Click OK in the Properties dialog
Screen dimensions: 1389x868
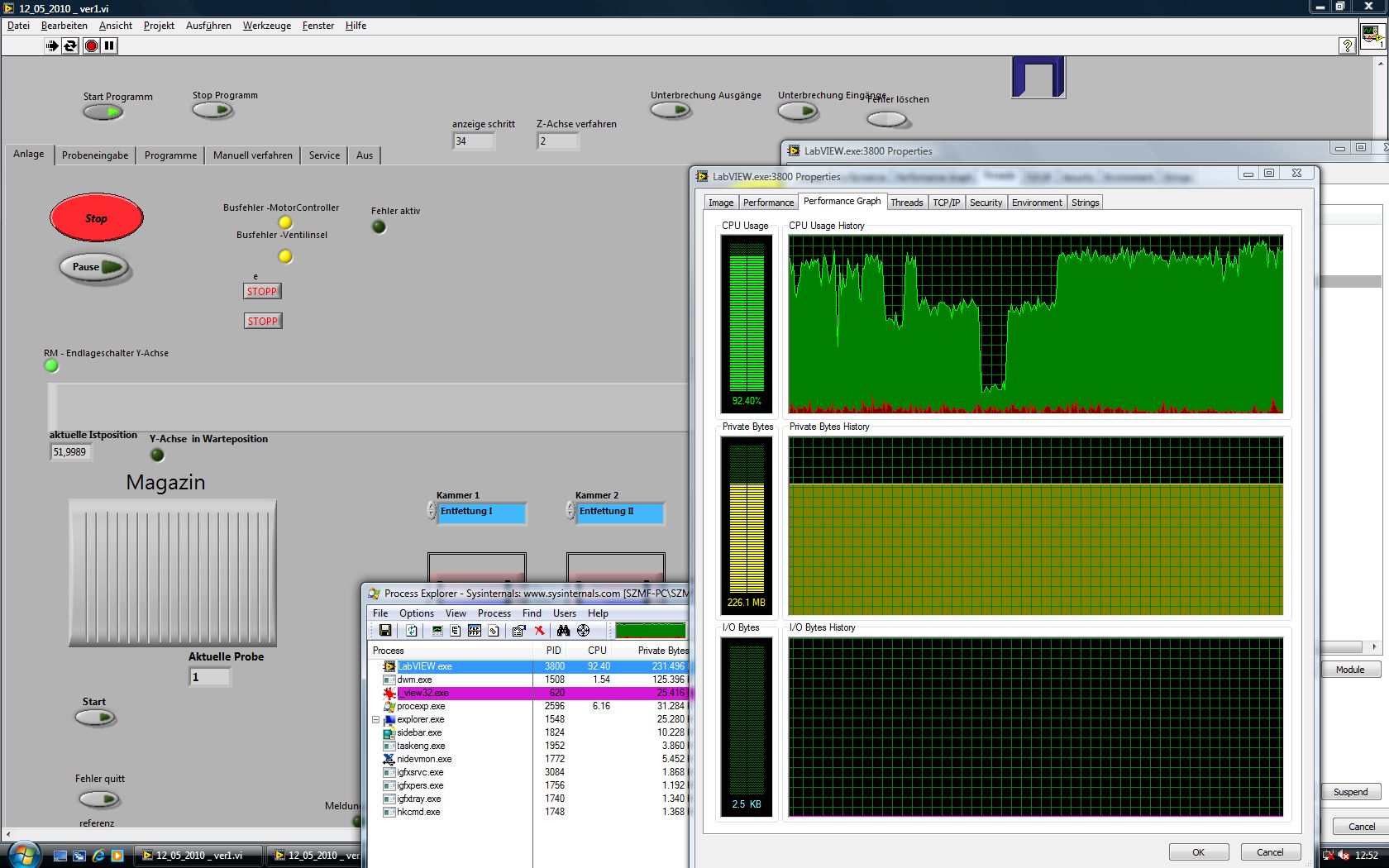pyautogui.click(x=1198, y=852)
